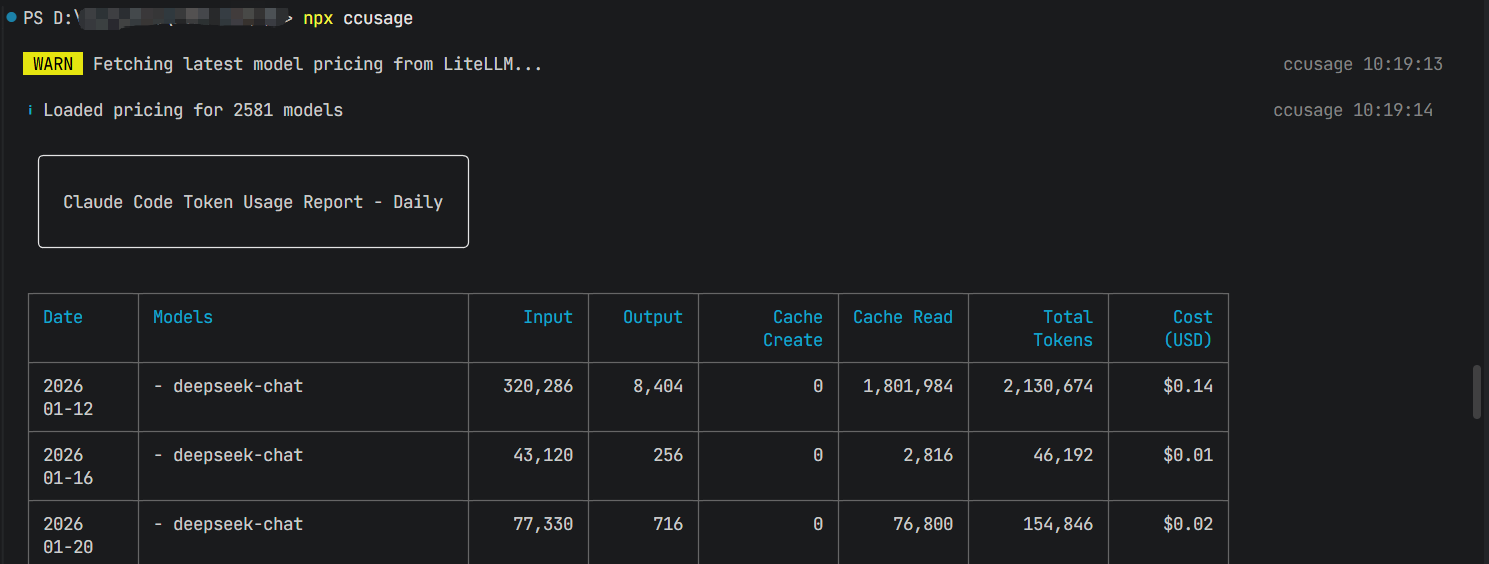Click the 'Cache Create' column header
The height and width of the screenshot is (564, 1489).
click(793, 328)
